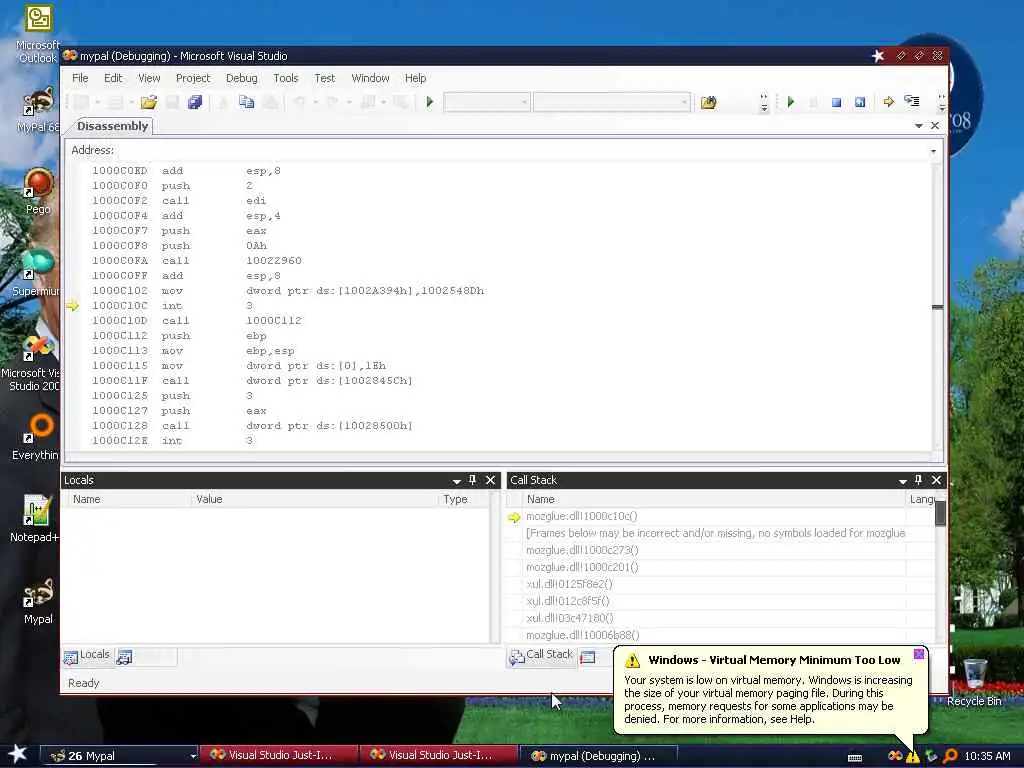Click the Type column header in Locals
Viewport: 1024px width, 768px height.
[x=464, y=499]
